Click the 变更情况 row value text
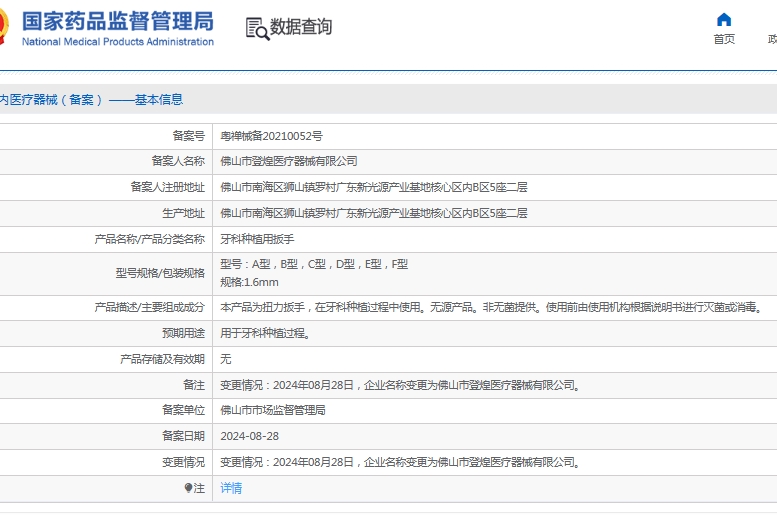Image resolution: width=777 pixels, height=515 pixels. [x=400, y=462]
